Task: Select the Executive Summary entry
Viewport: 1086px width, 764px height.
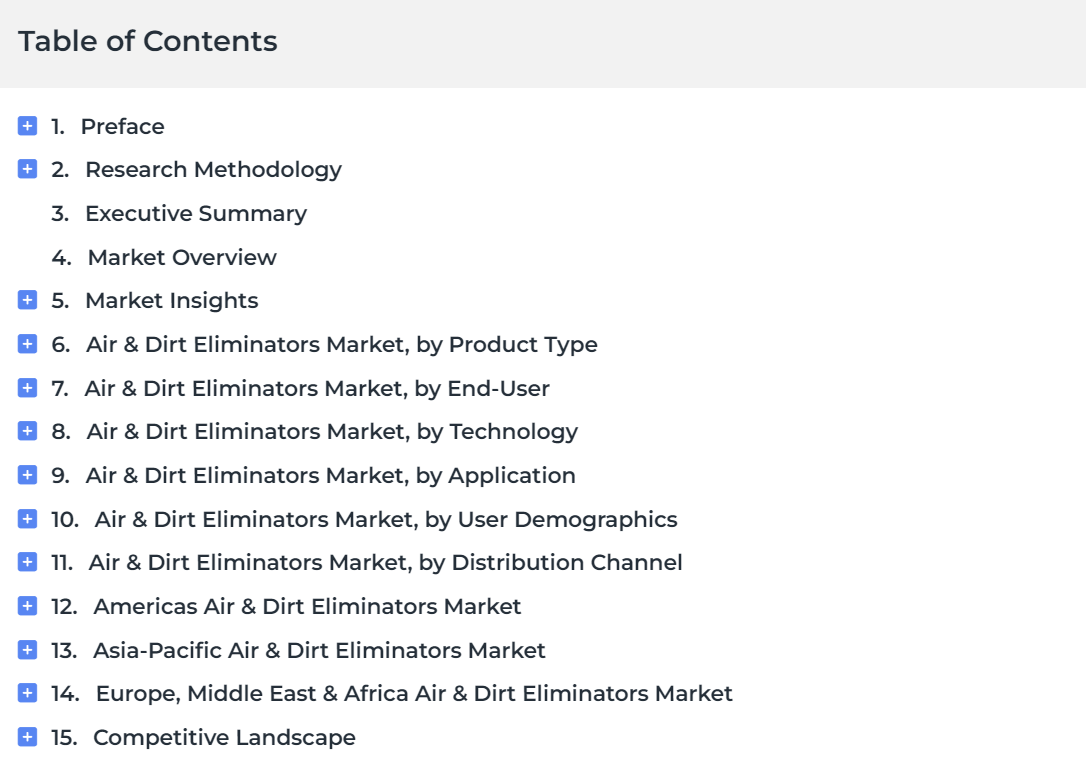Action: (x=195, y=213)
